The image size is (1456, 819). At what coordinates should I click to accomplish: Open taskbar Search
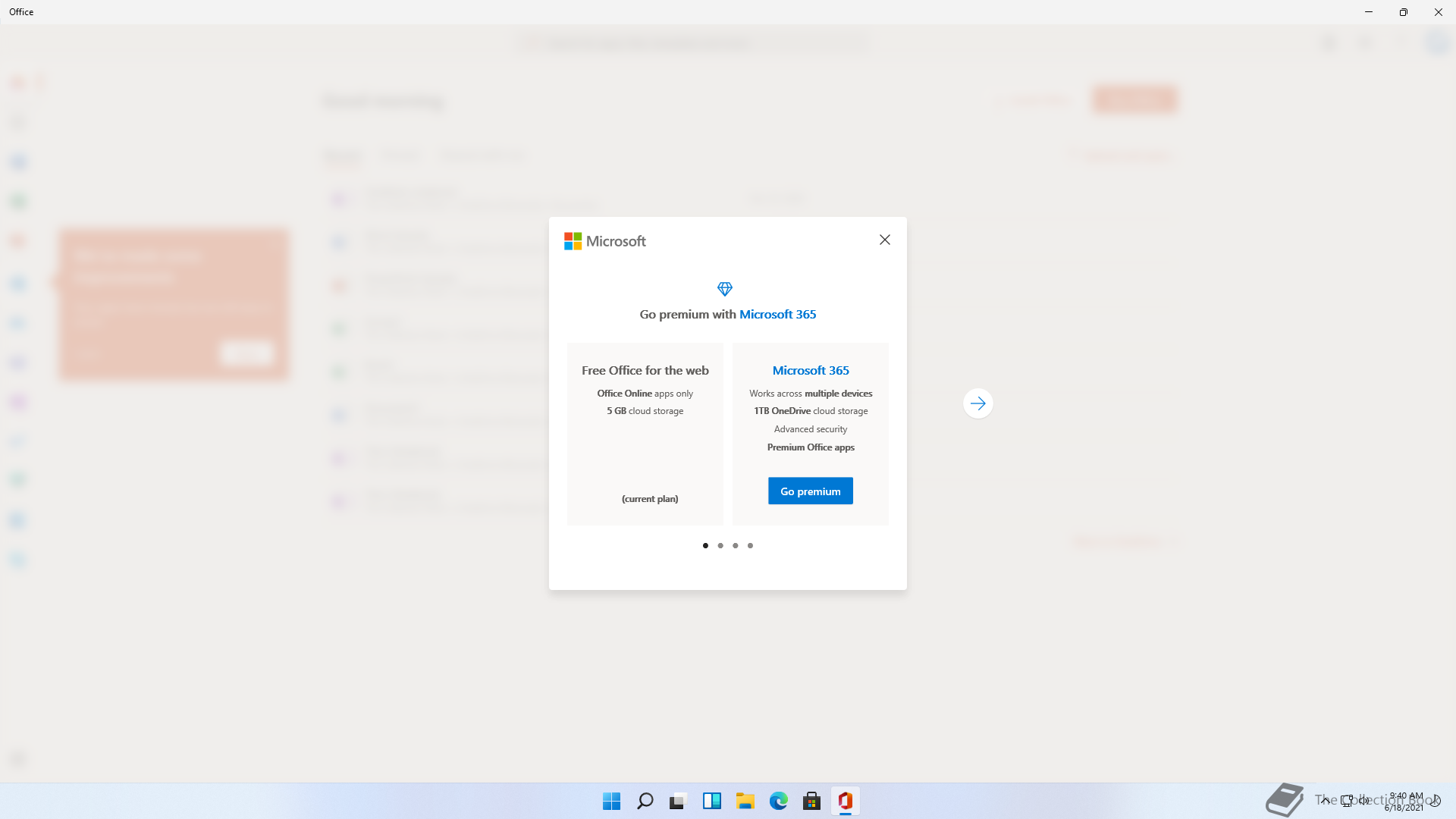coord(645,801)
